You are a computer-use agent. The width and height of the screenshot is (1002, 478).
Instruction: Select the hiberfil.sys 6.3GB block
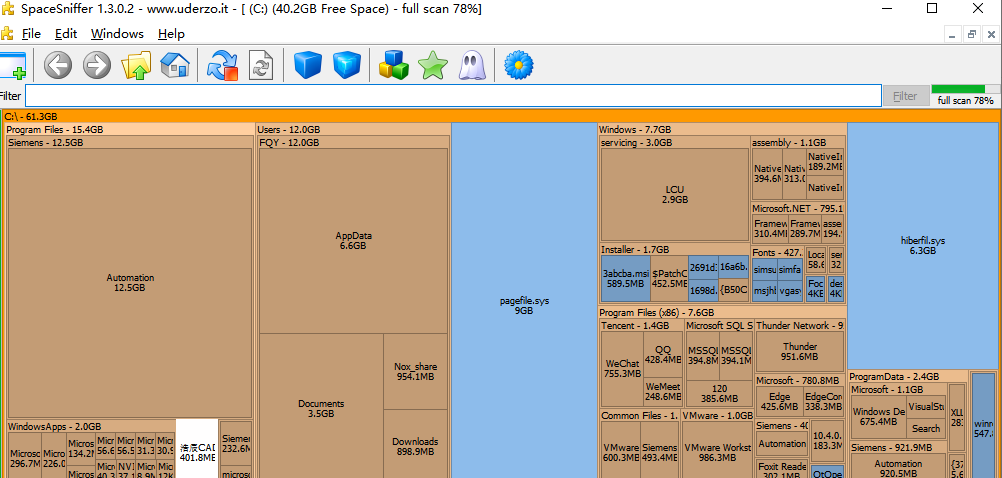(922, 245)
